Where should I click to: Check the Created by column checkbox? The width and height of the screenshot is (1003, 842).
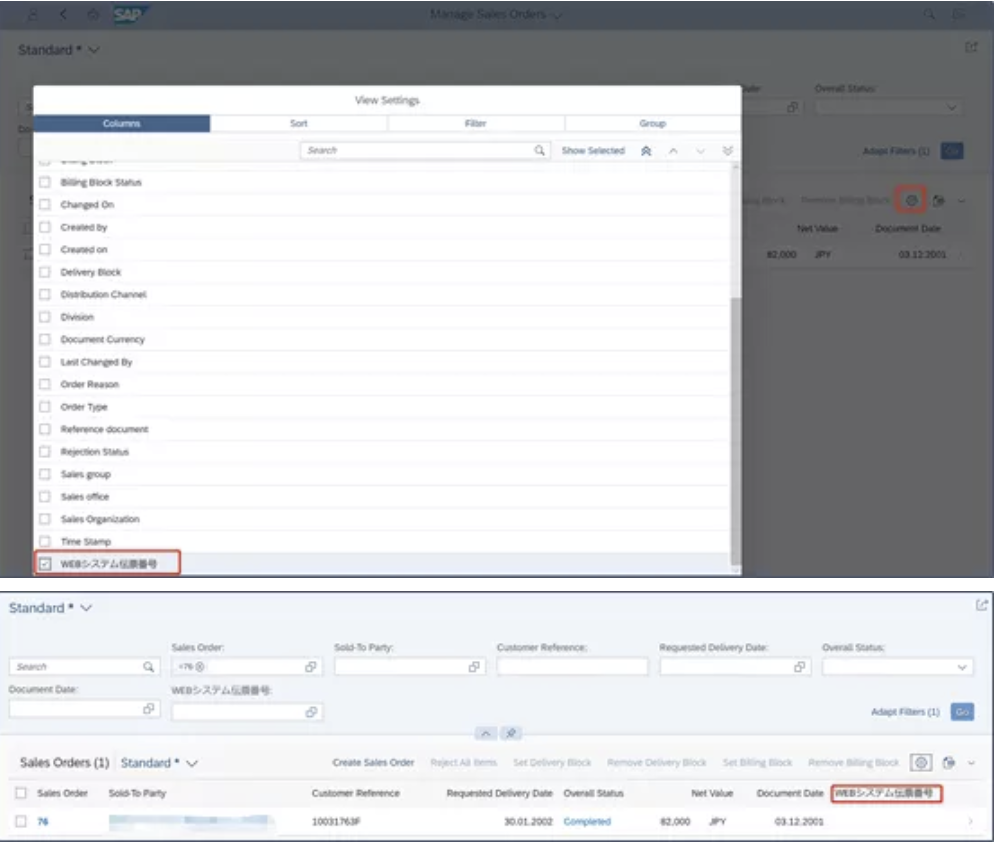tap(45, 227)
